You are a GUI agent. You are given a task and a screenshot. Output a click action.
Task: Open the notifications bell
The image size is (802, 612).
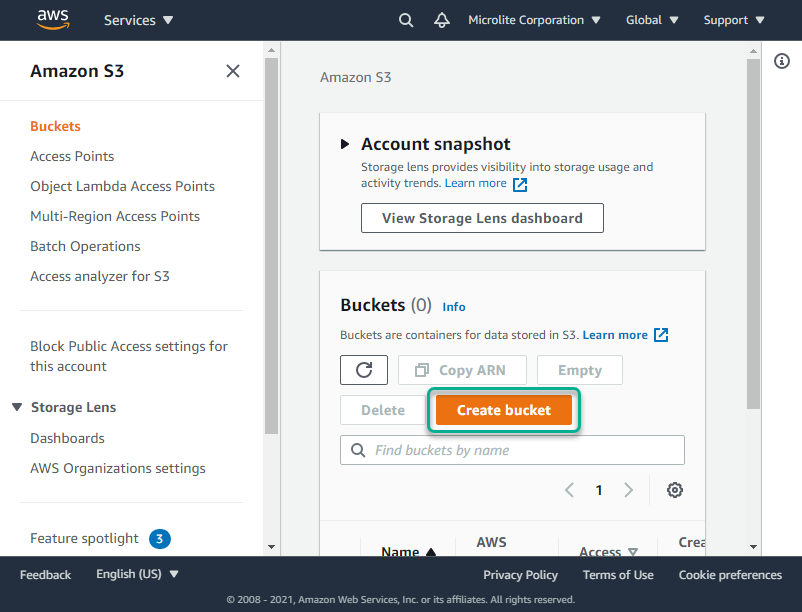pos(442,20)
